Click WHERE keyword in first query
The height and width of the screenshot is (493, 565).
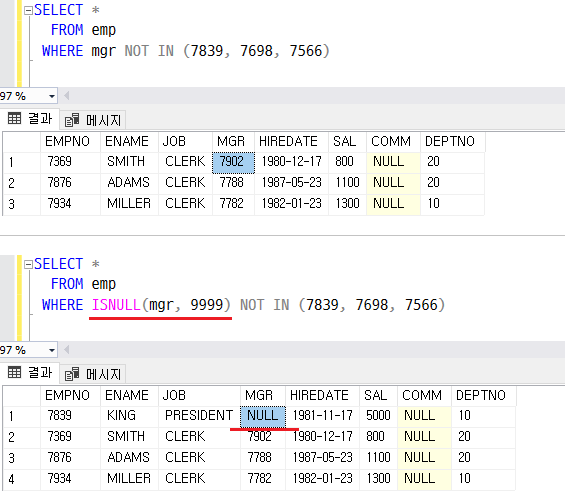click(x=63, y=51)
